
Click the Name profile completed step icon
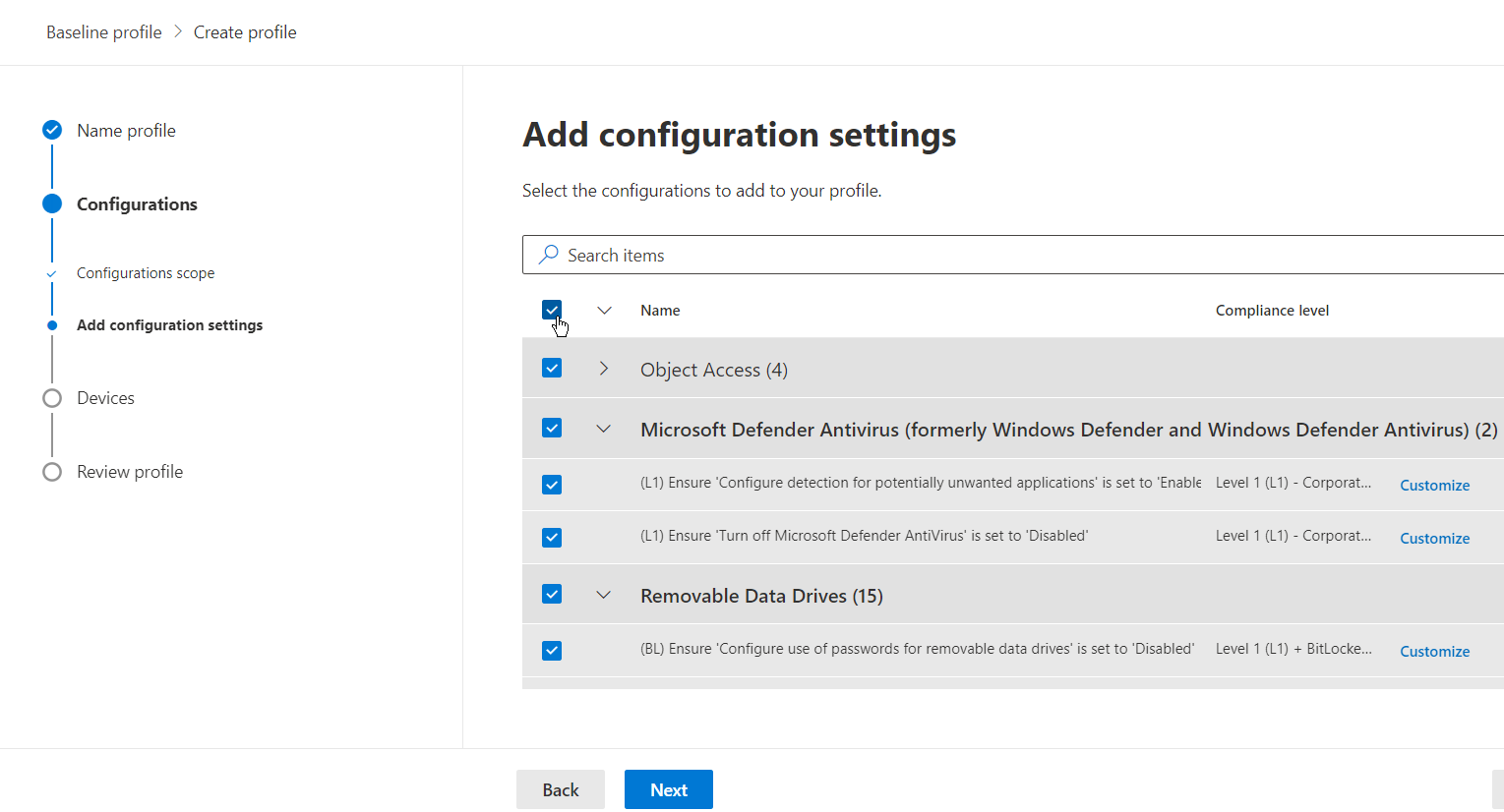tap(52, 130)
